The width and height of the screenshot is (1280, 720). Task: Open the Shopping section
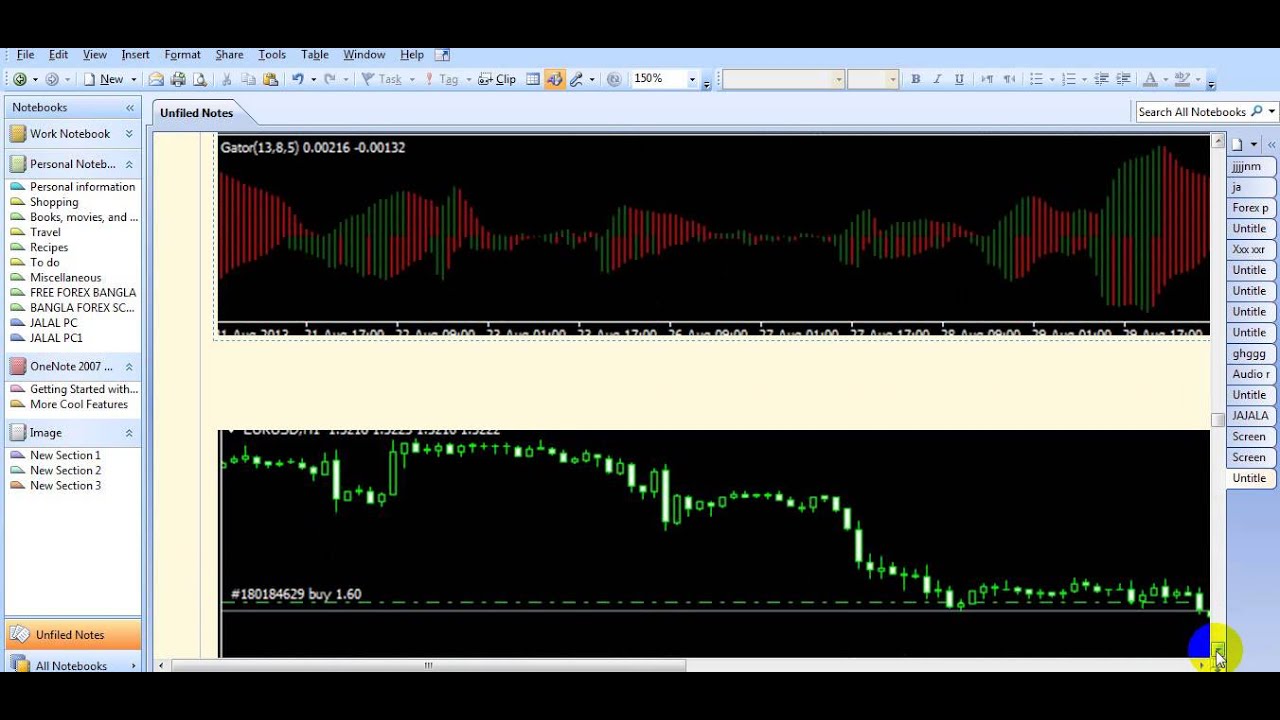pos(54,202)
